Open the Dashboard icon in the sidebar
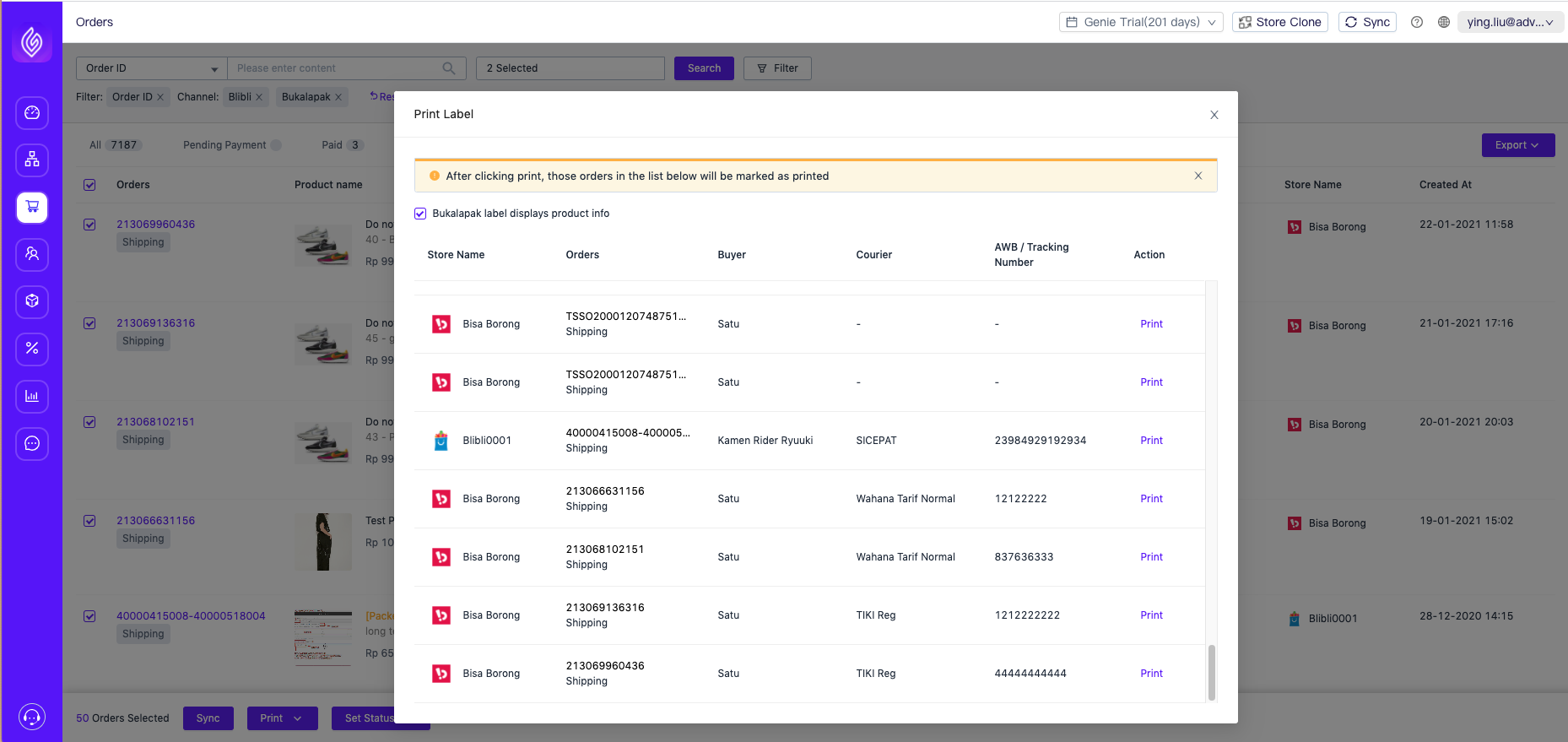The width and height of the screenshot is (1568, 742). pos(32,113)
